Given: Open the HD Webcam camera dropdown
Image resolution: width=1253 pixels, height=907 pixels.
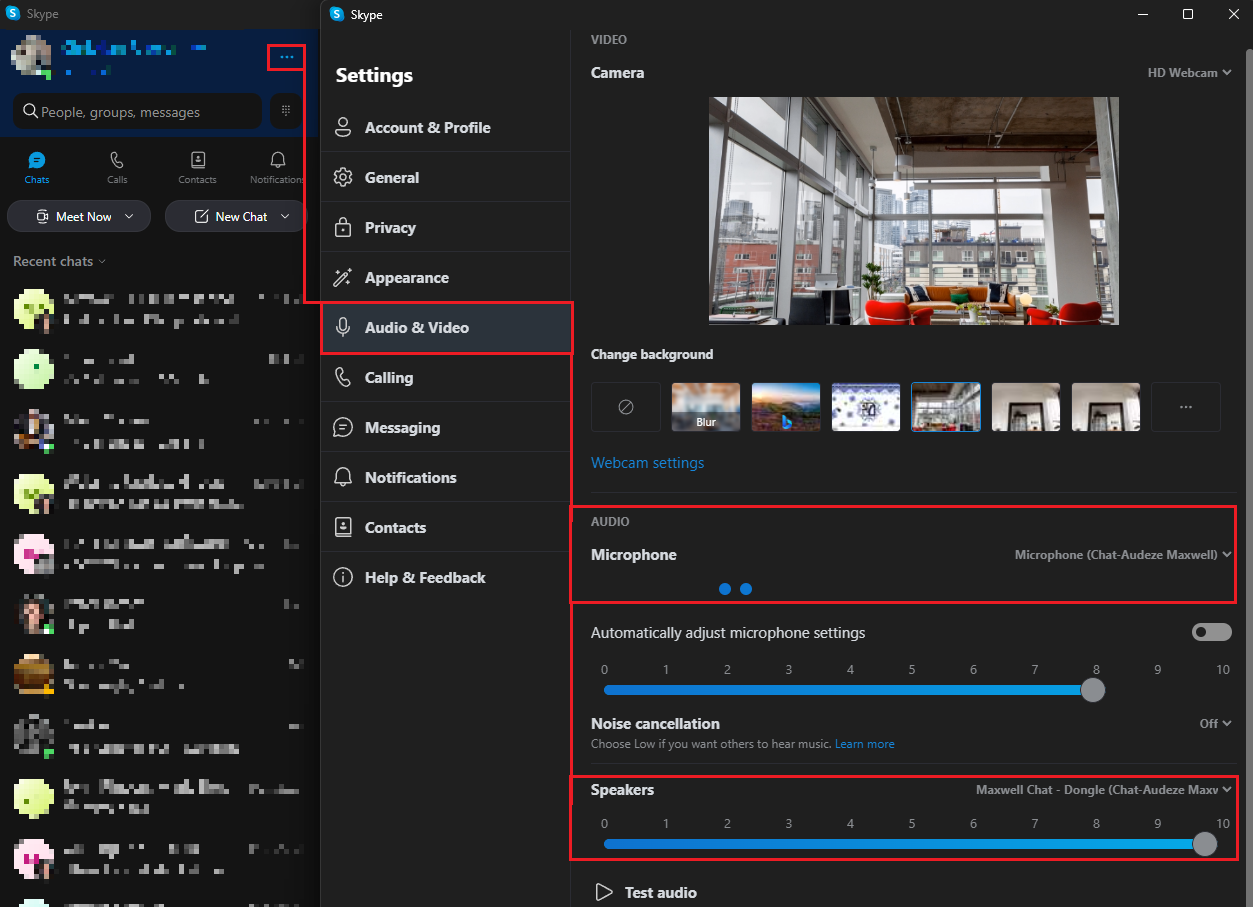Looking at the screenshot, I should click(x=1189, y=73).
